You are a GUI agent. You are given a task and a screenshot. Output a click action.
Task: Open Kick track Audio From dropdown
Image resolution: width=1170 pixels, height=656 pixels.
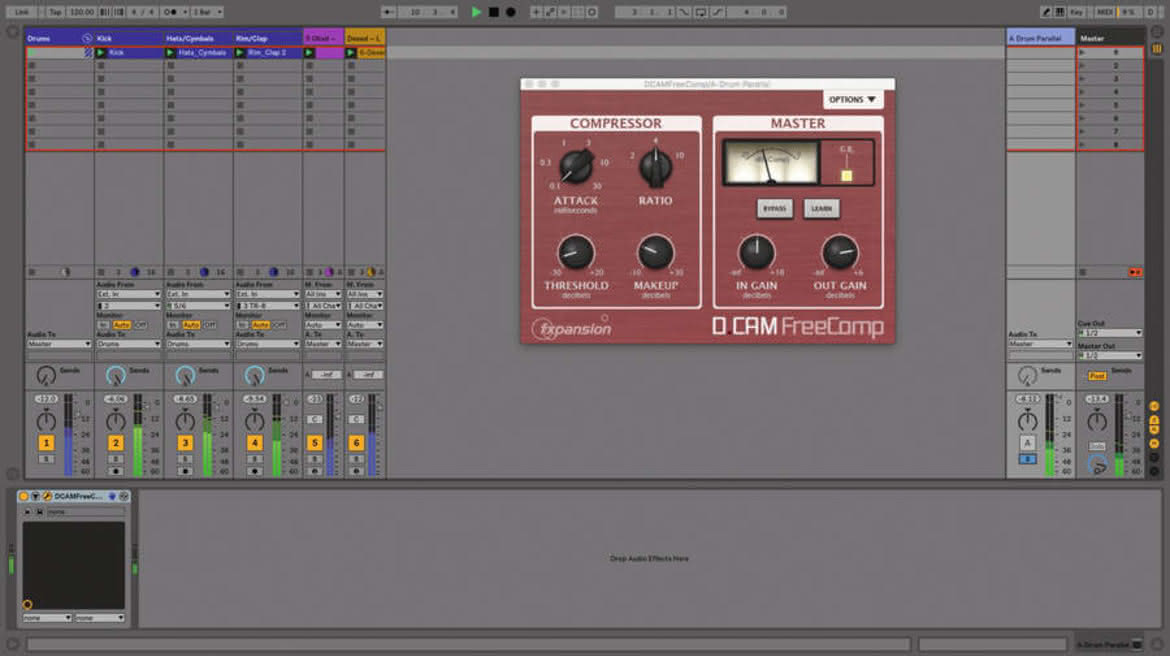(x=129, y=294)
